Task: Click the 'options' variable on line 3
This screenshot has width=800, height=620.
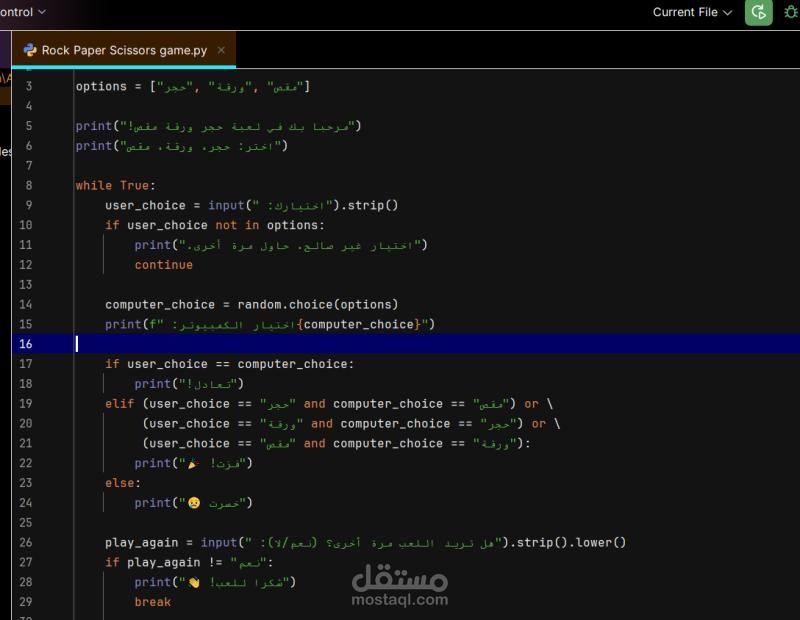Action: 101,86
